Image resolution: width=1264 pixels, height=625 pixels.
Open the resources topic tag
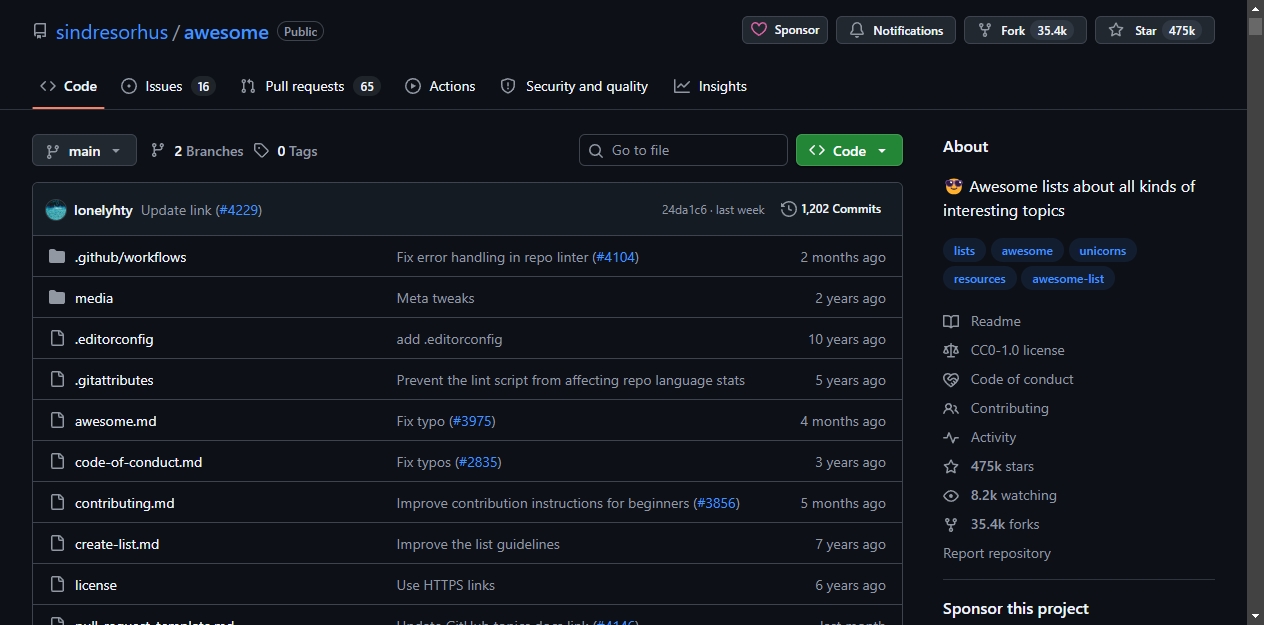pos(979,279)
